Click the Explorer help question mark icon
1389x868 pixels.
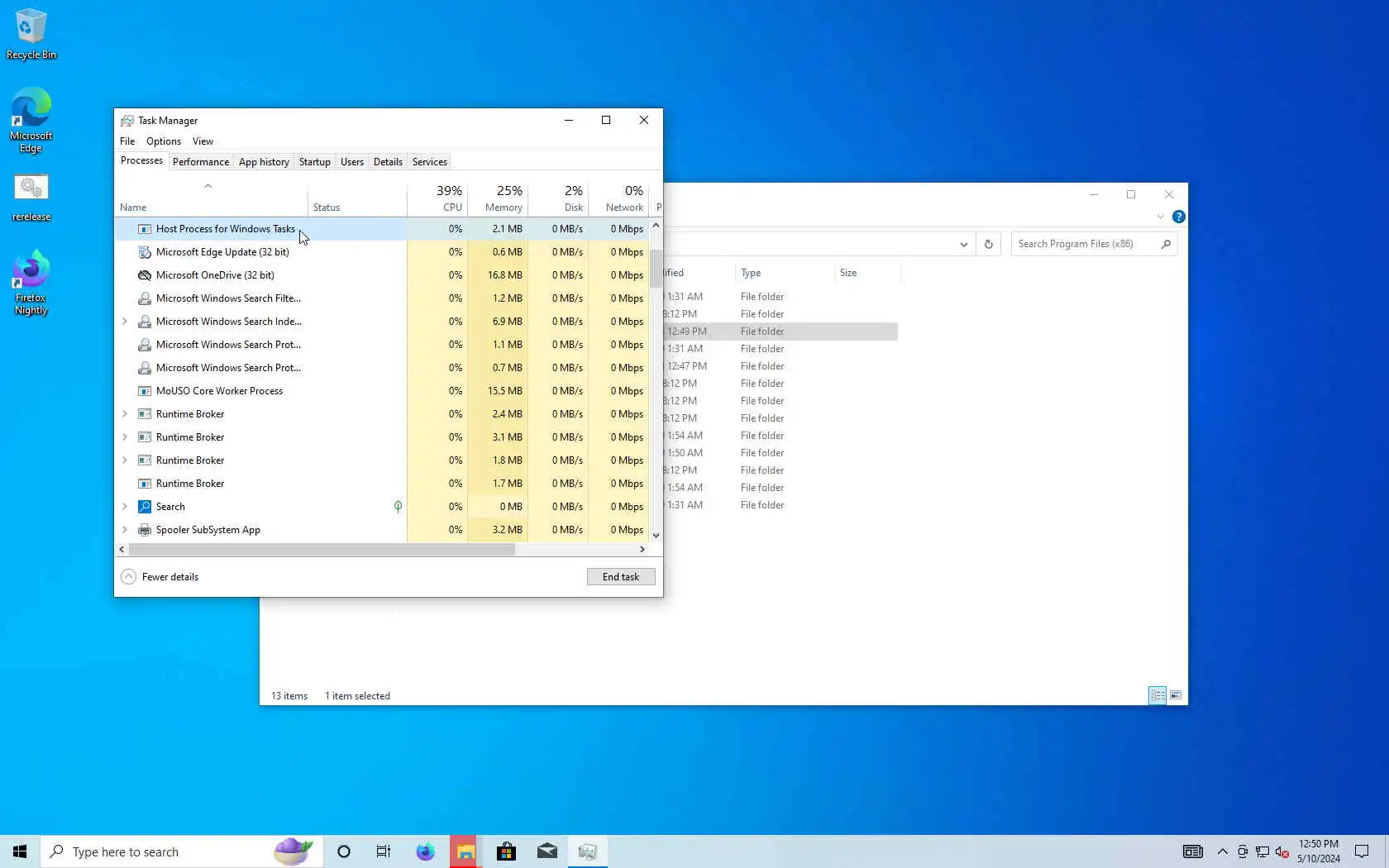click(1179, 217)
